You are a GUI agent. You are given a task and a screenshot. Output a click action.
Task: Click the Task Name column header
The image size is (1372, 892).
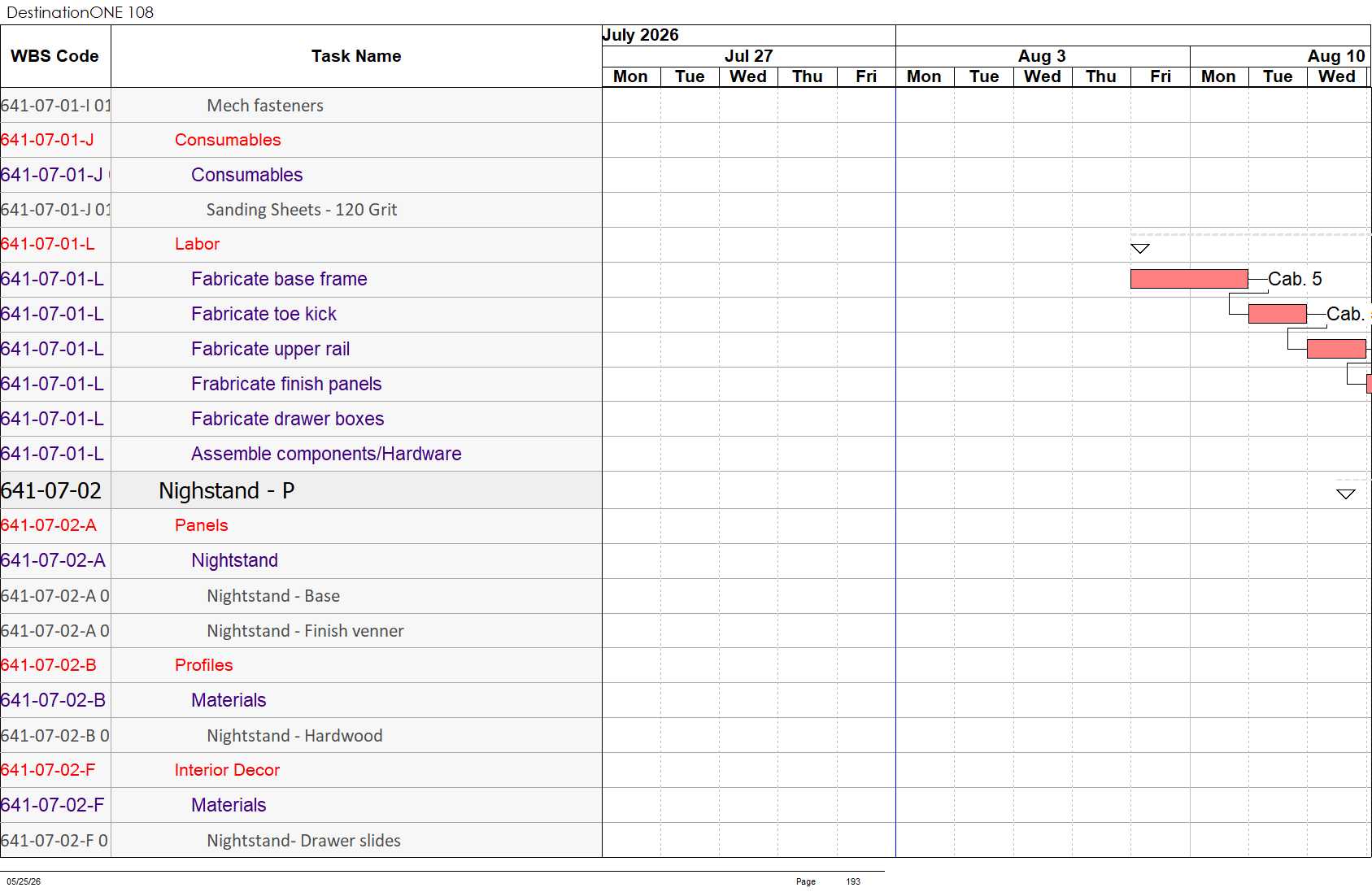(356, 56)
